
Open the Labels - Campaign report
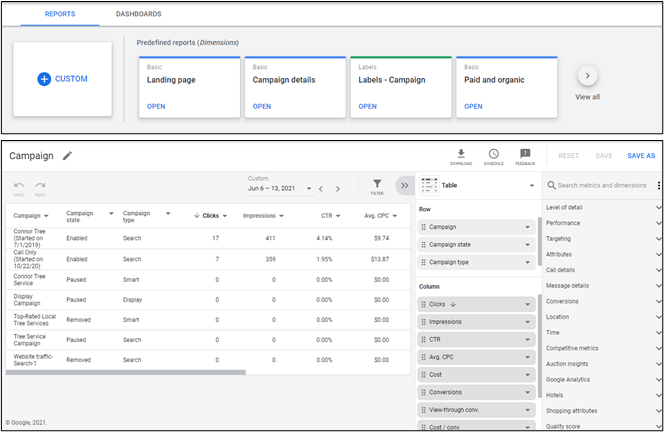coord(368,107)
